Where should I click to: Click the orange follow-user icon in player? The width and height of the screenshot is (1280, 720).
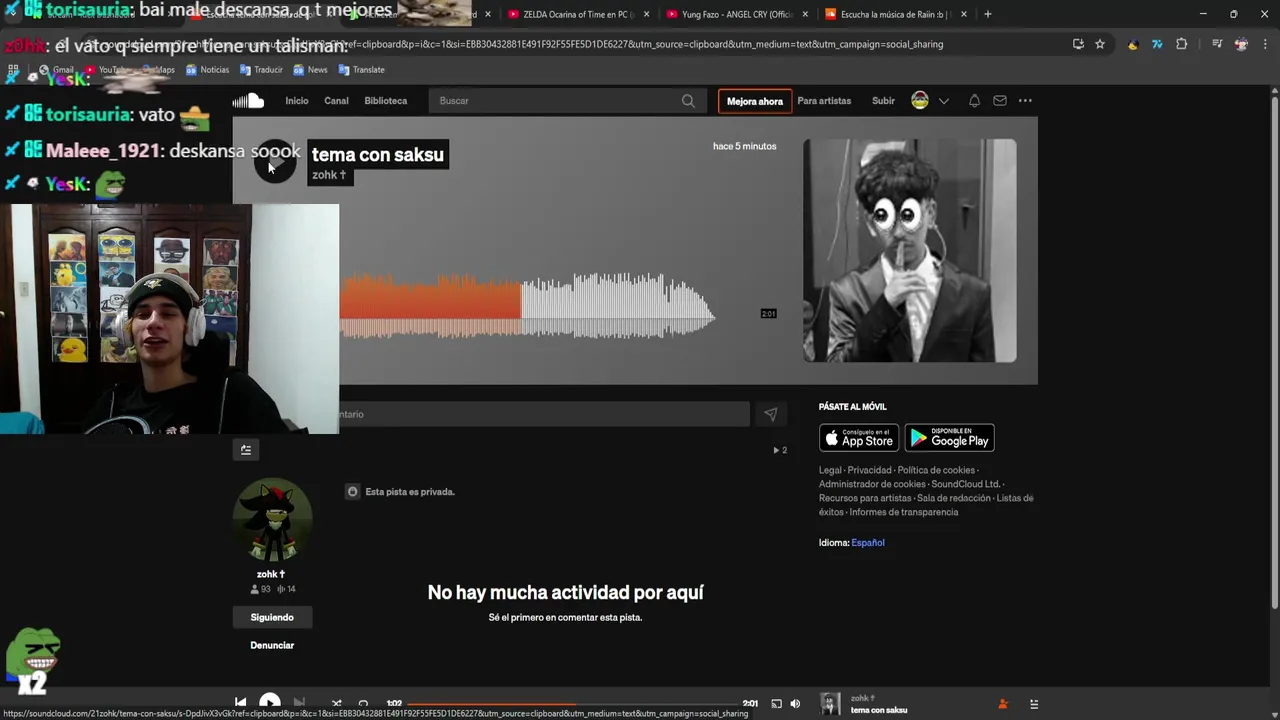[x=1003, y=704]
